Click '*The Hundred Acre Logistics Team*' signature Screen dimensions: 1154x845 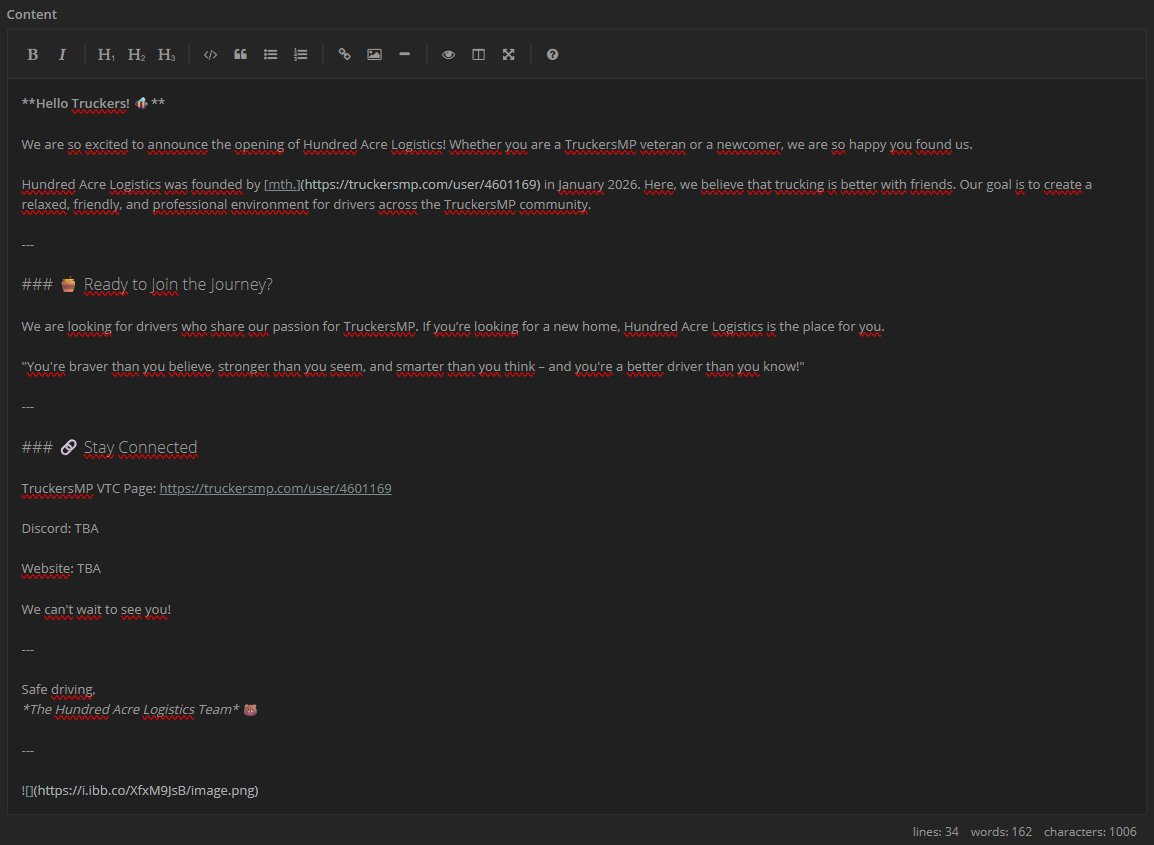(x=131, y=710)
